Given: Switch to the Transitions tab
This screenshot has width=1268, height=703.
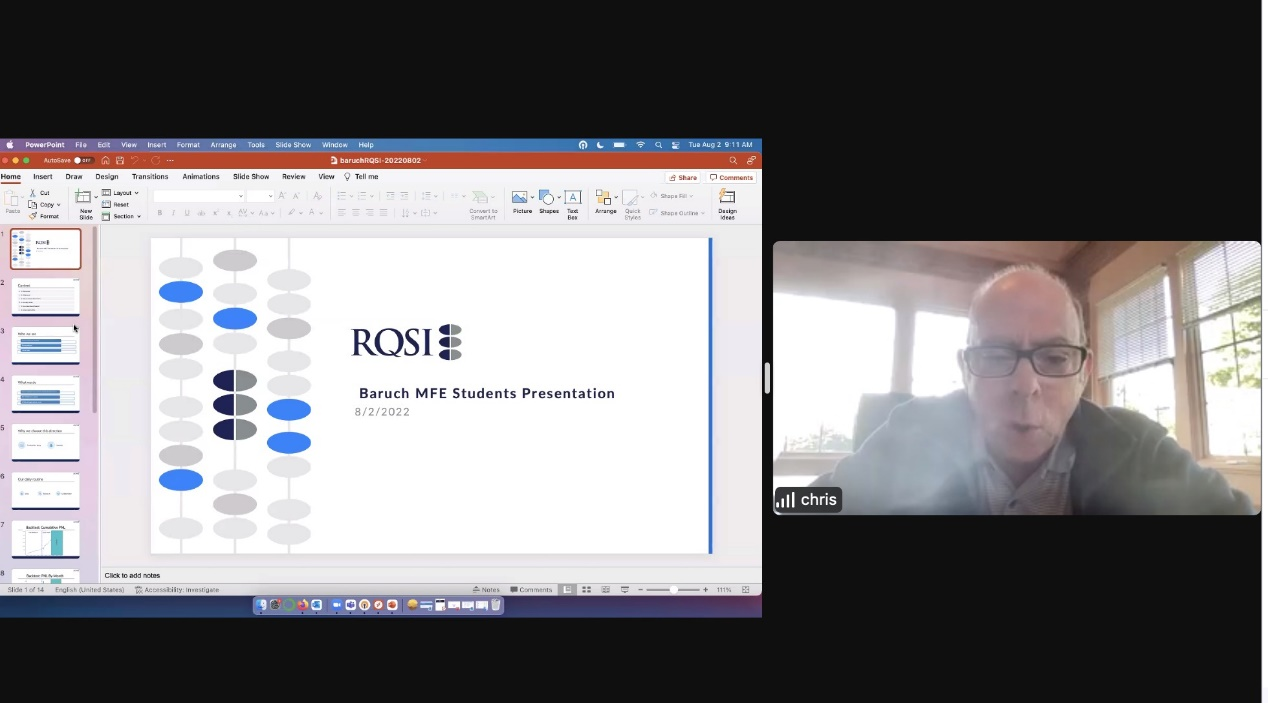Looking at the screenshot, I should click(150, 177).
